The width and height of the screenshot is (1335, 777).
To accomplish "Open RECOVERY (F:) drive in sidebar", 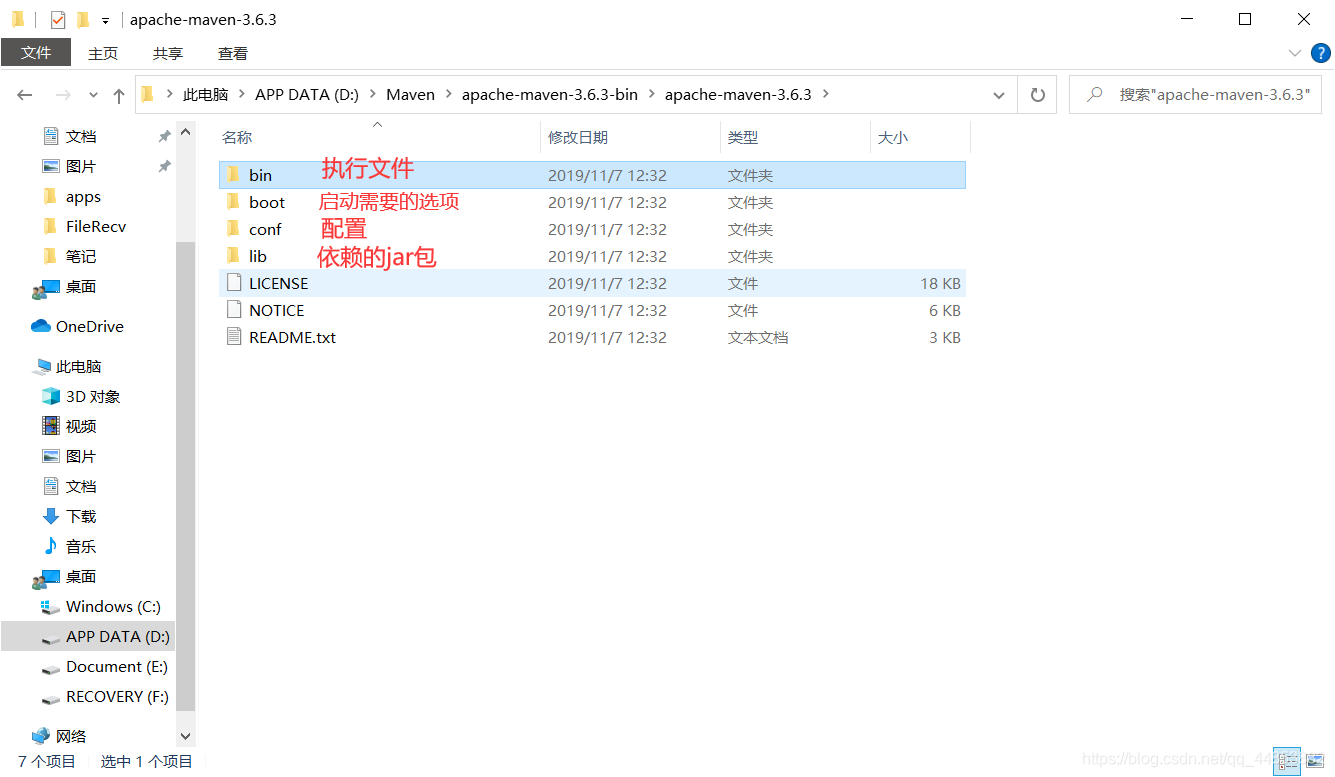I will pos(117,696).
